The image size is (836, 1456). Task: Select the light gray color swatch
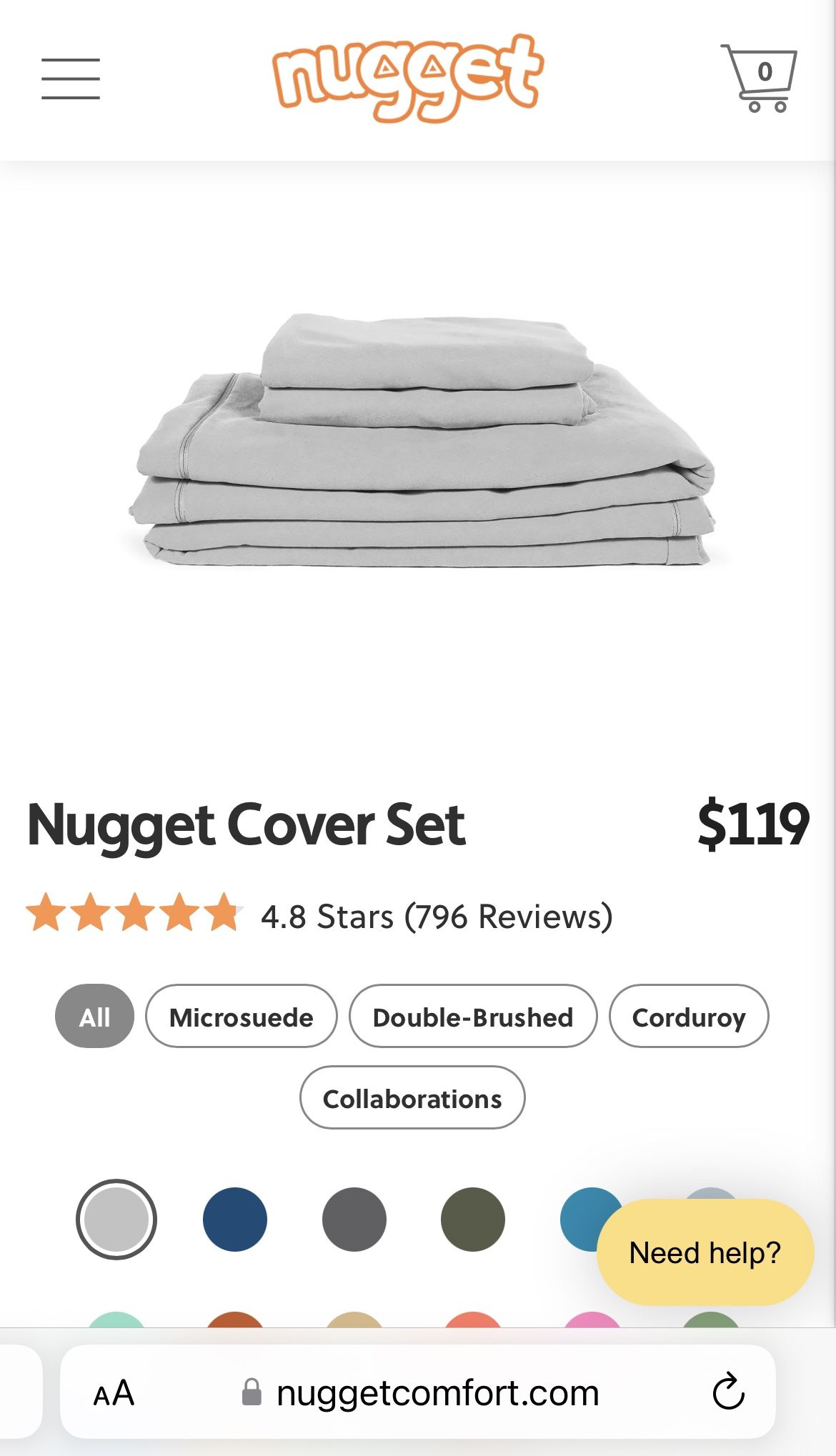(x=116, y=1220)
